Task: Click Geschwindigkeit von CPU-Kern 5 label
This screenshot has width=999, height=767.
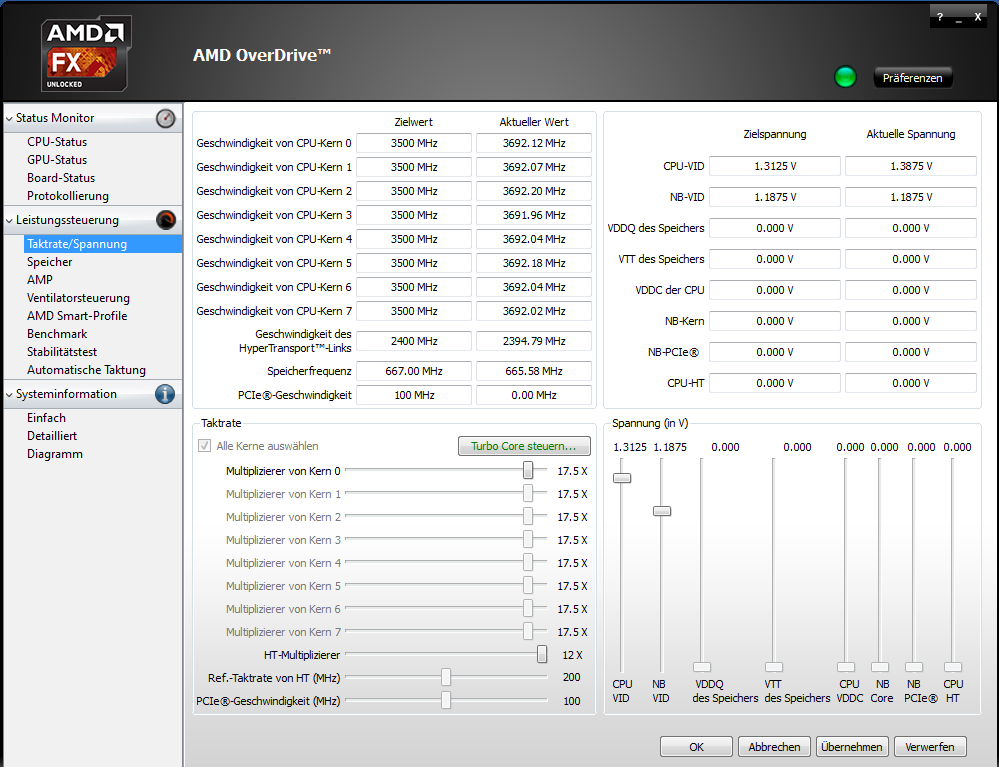Action: (274, 263)
